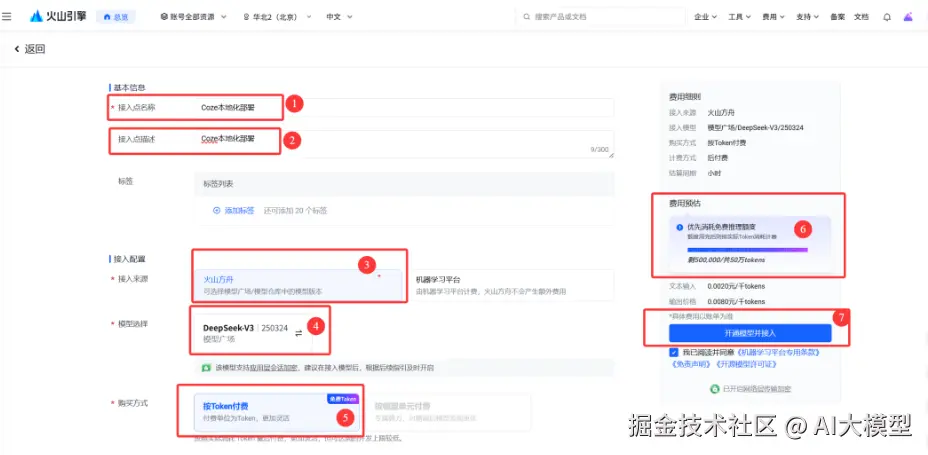
Task: Click the 接入点描述 text area
Action: tap(405, 144)
